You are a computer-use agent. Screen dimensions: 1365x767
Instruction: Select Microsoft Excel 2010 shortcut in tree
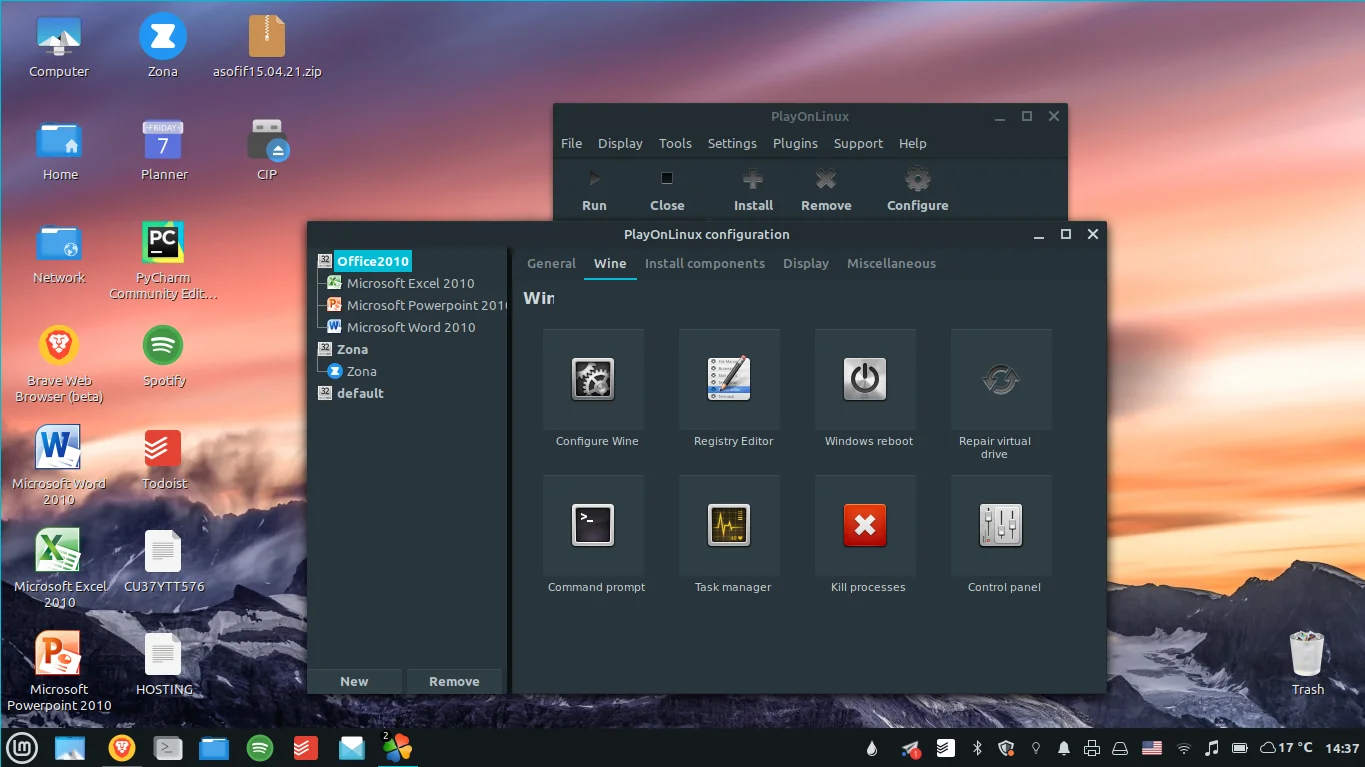tap(410, 284)
